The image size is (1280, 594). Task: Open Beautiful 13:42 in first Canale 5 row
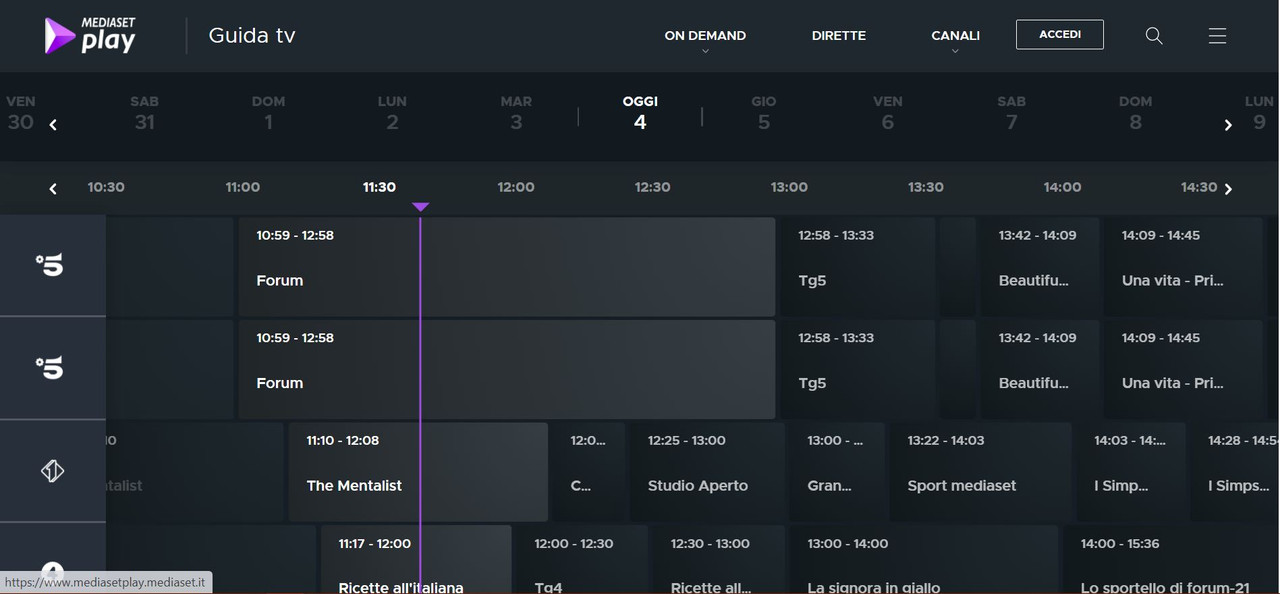(1039, 267)
